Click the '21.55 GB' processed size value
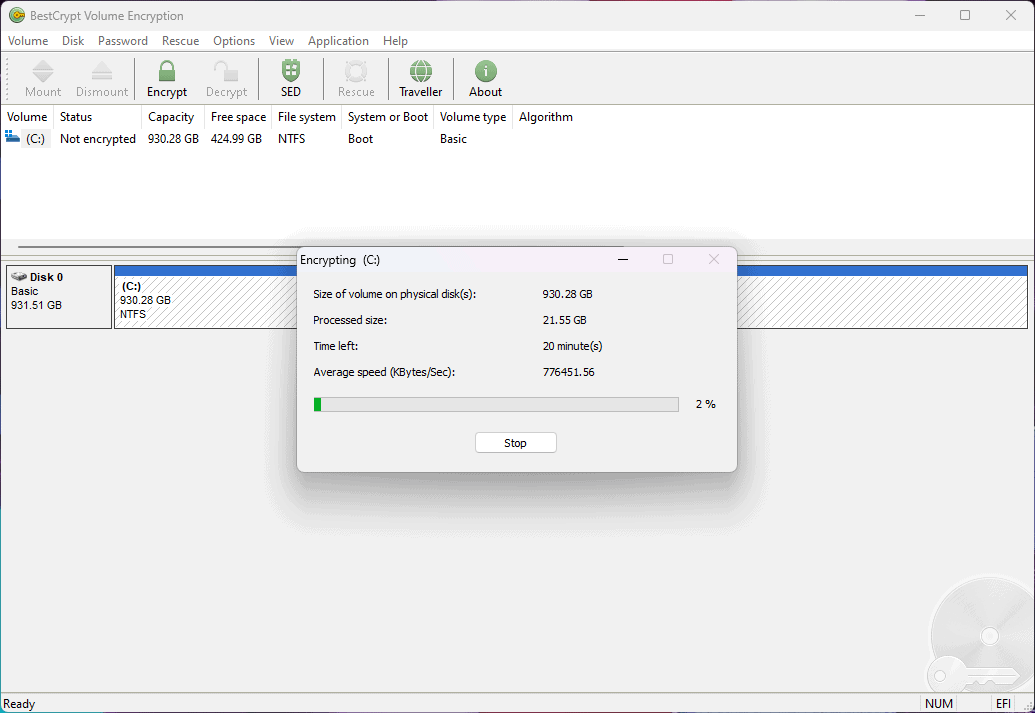The width and height of the screenshot is (1035, 713). tap(564, 320)
